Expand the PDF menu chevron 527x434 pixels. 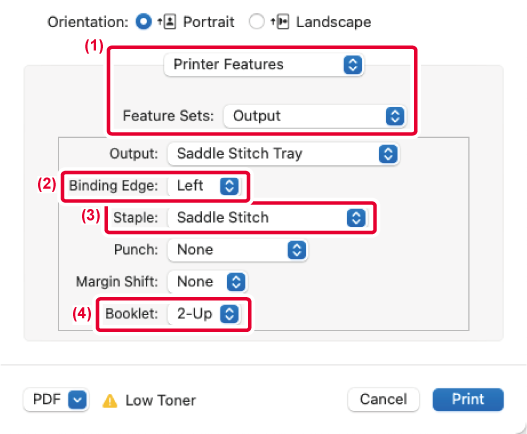click(77, 400)
